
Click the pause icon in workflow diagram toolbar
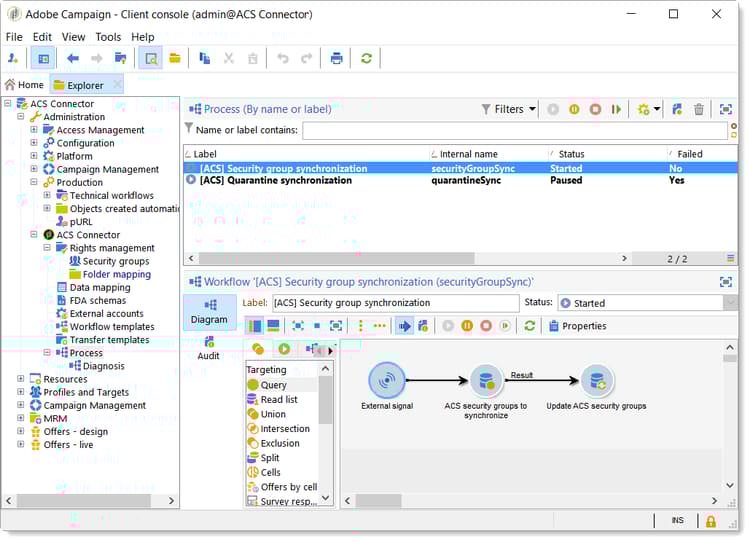pyautogui.click(x=467, y=326)
